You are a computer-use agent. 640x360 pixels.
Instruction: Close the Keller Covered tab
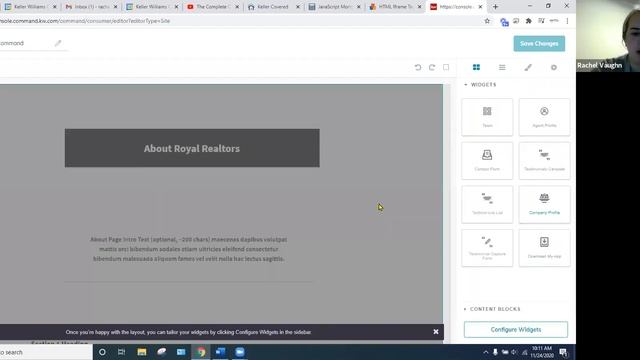pos(298,7)
